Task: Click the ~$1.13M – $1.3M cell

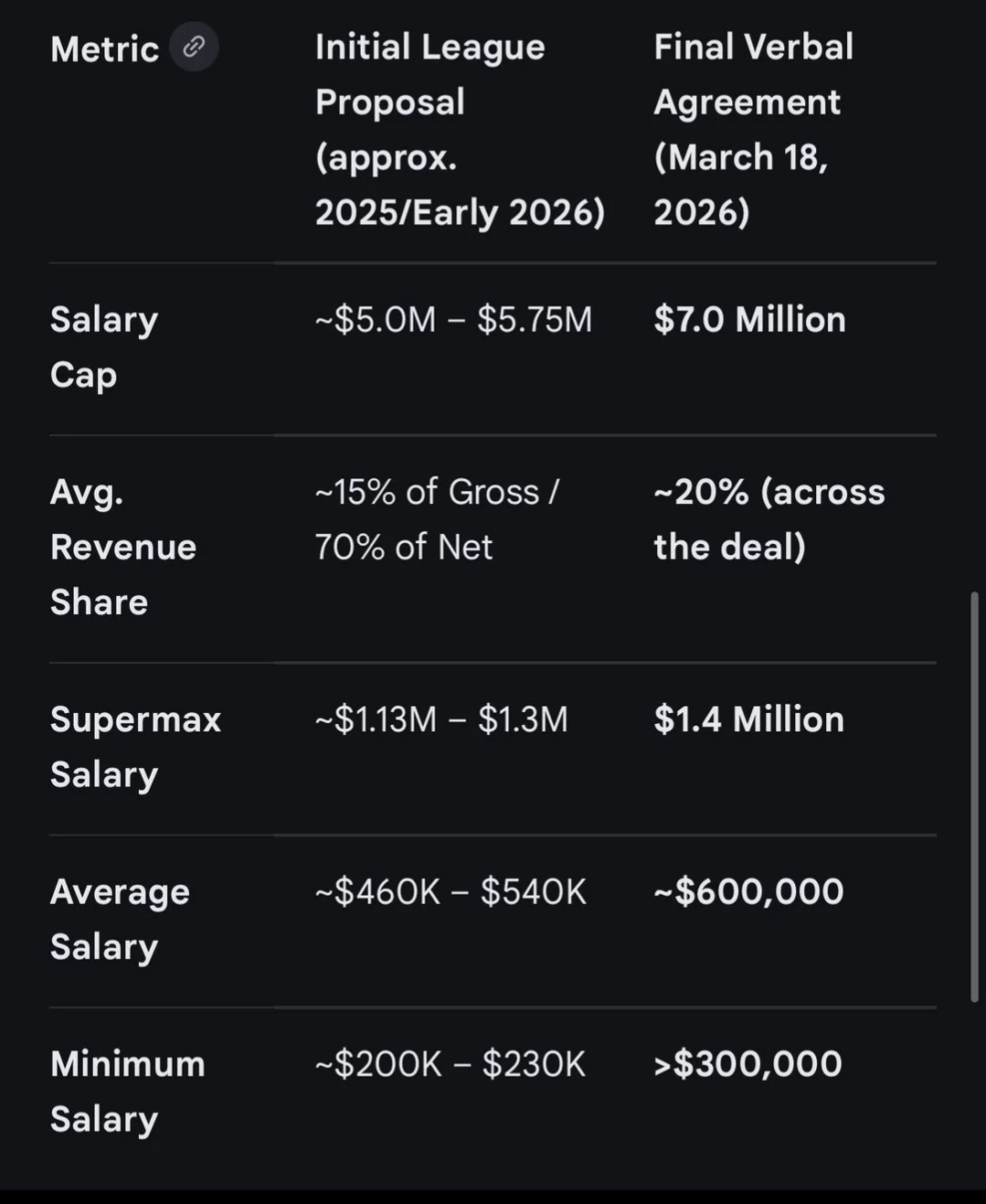Action: [441, 719]
